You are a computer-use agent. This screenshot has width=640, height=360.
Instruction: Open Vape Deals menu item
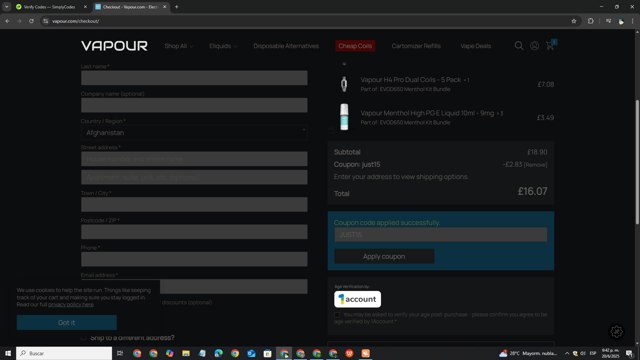click(476, 46)
